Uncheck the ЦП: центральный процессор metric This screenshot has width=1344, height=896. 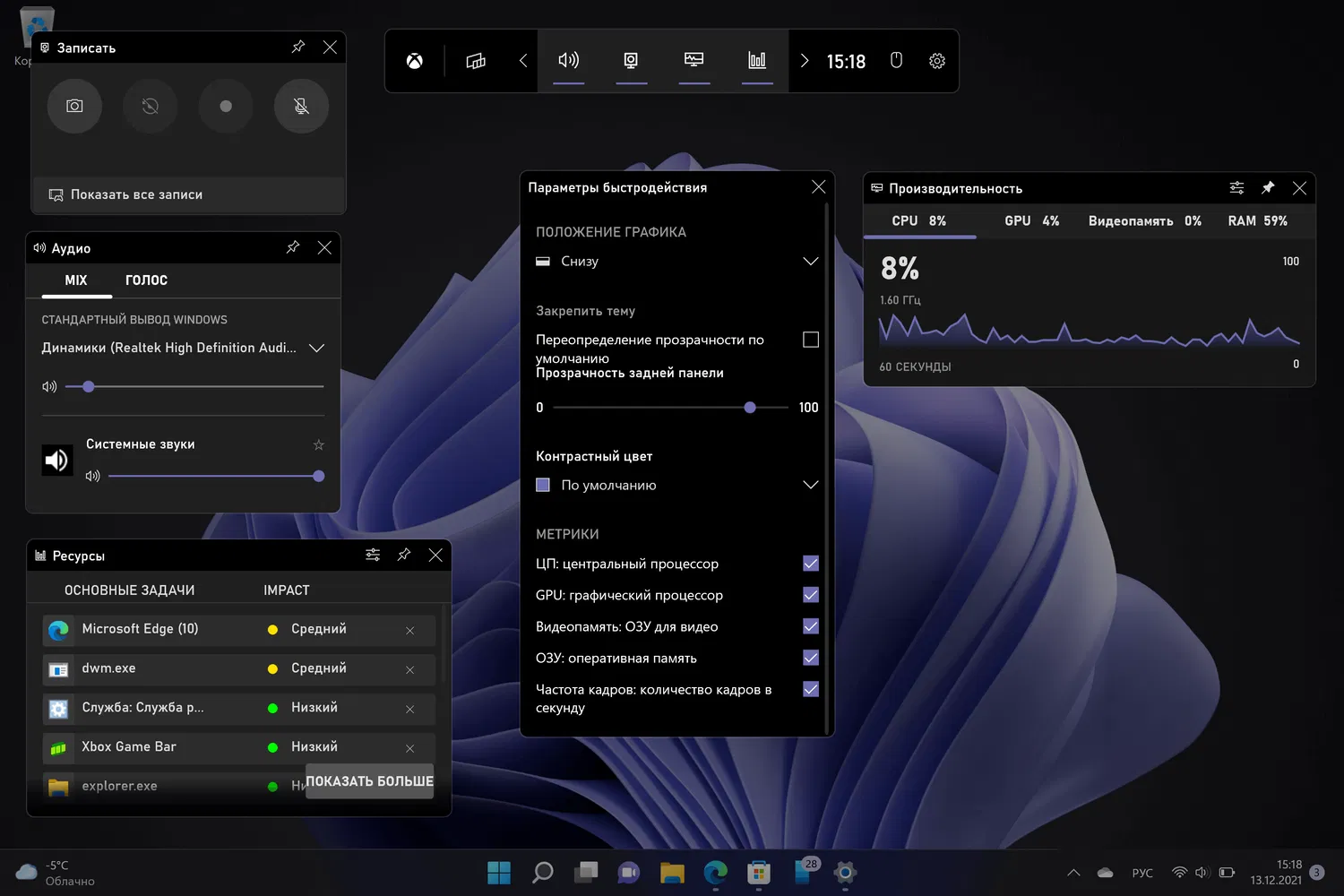click(x=811, y=564)
